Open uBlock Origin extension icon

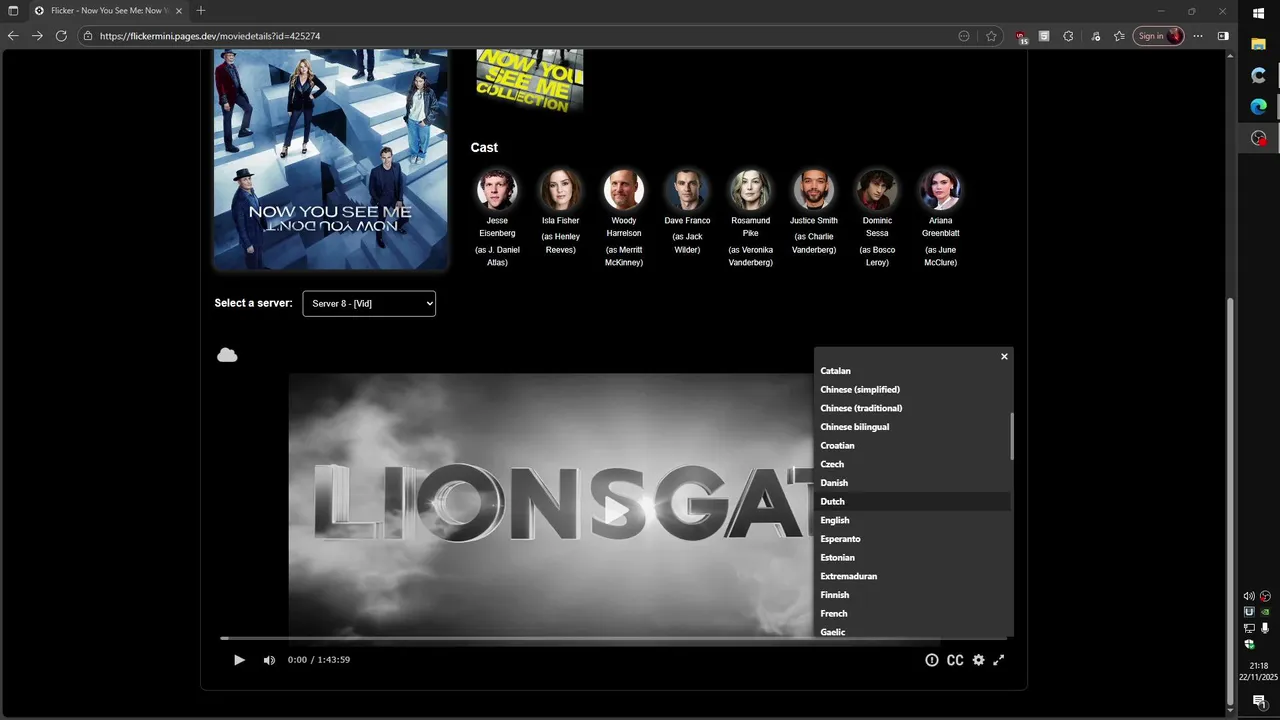pos(1021,36)
